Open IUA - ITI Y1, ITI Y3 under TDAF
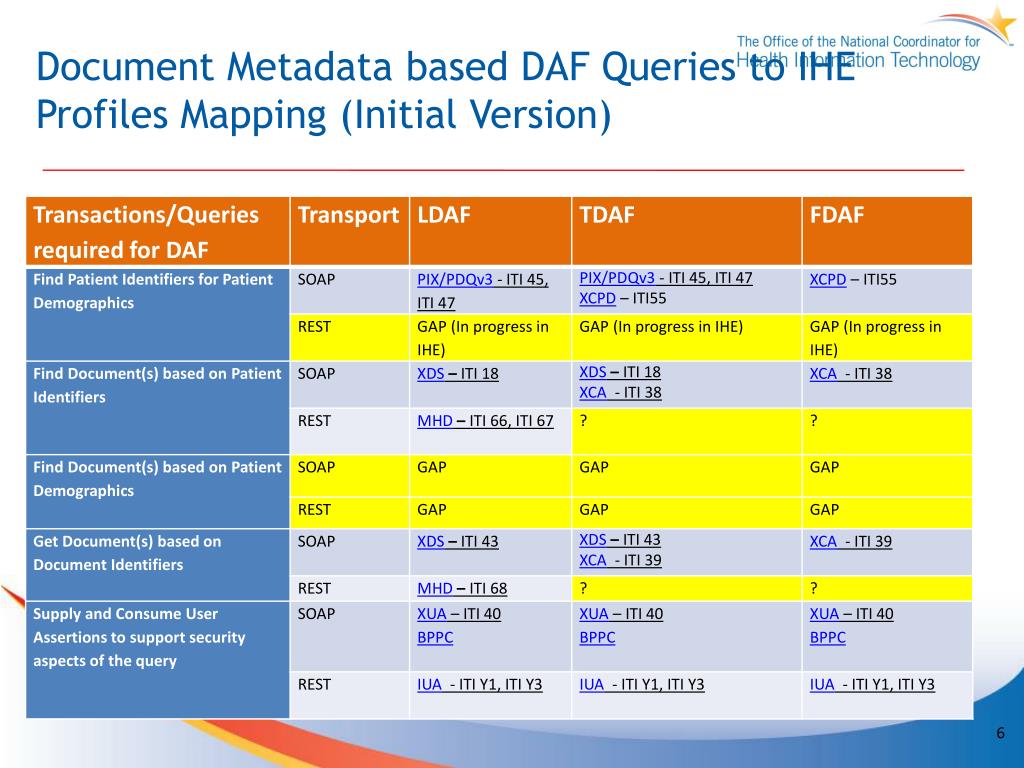Image resolution: width=1024 pixels, height=768 pixels. pos(641,684)
